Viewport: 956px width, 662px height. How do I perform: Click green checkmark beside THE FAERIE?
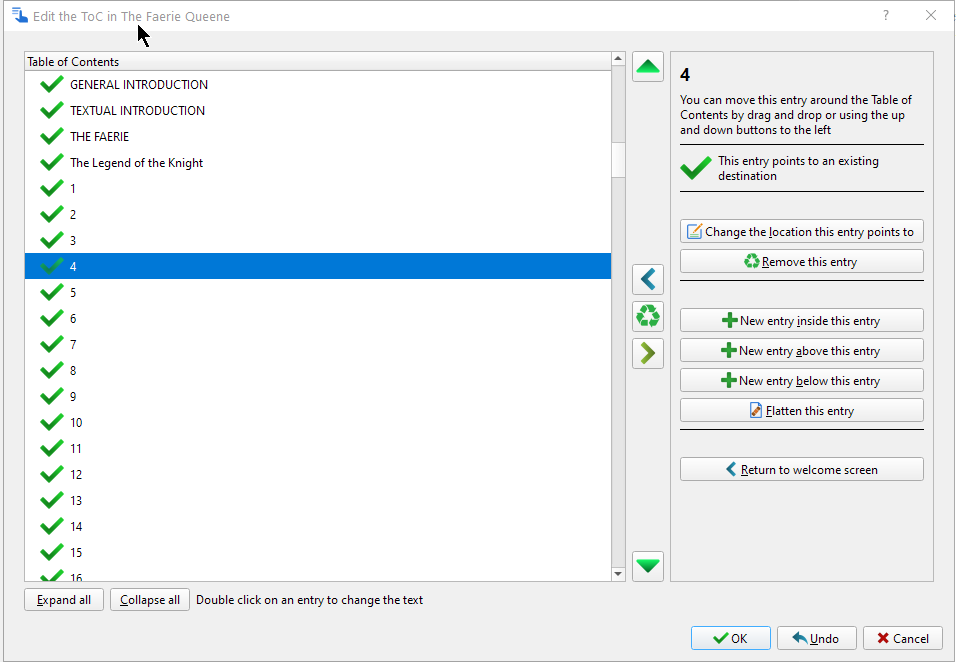pos(52,136)
